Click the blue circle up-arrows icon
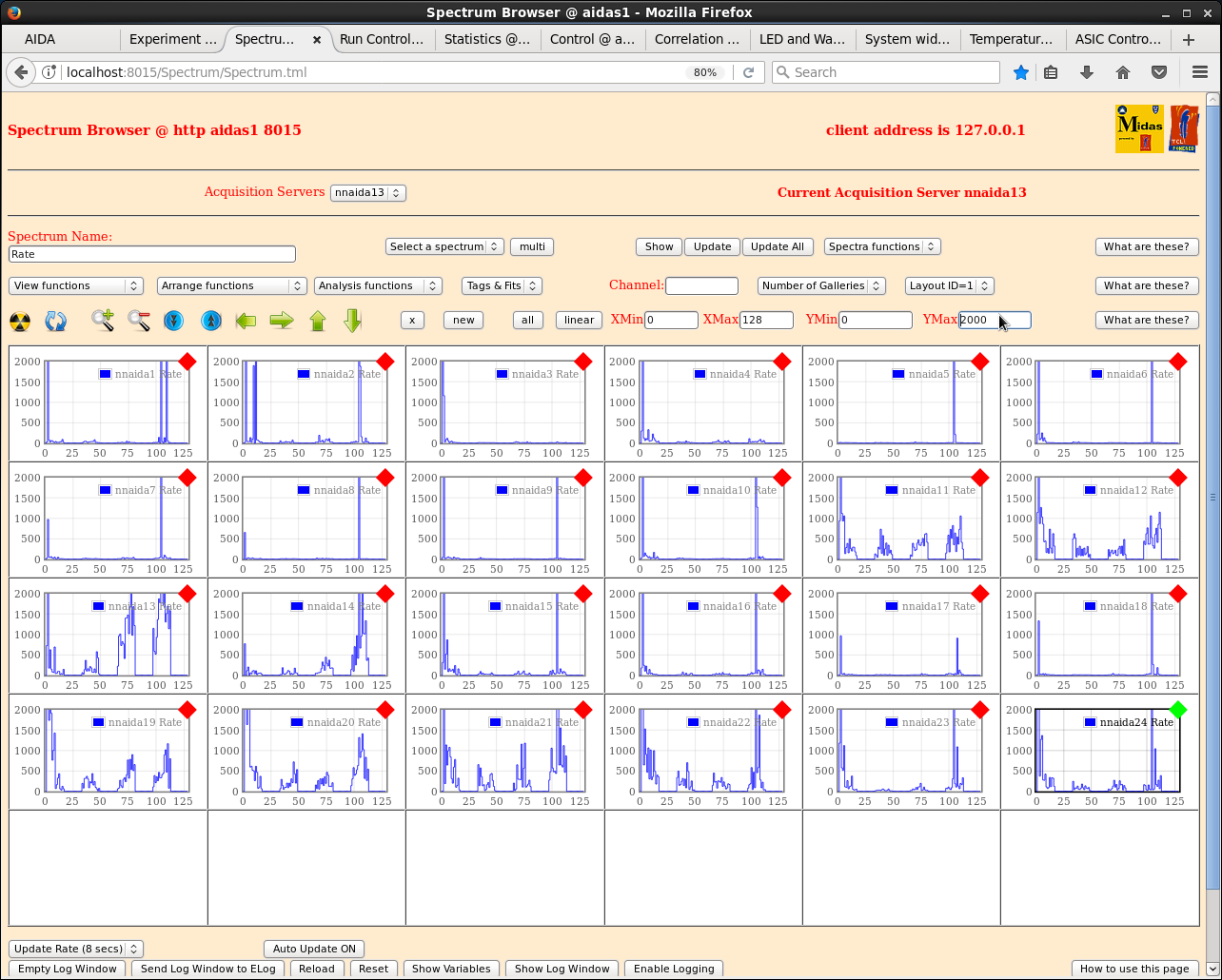This screenshot has width=1222, height=980. coord(211,321)
